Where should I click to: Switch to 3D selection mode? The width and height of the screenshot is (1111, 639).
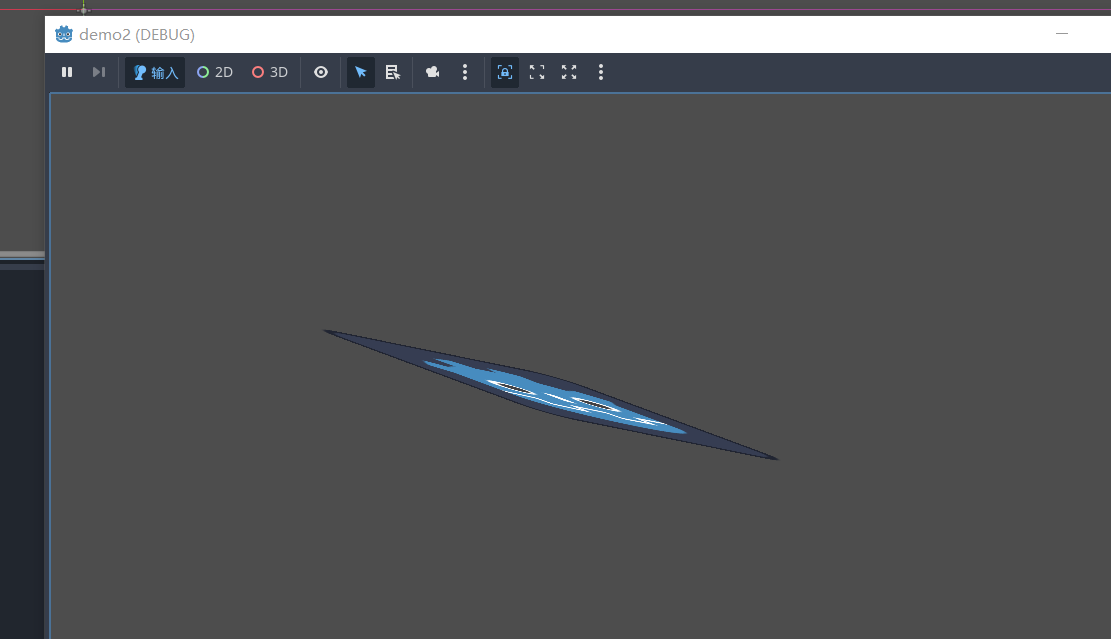pos(270,72)
